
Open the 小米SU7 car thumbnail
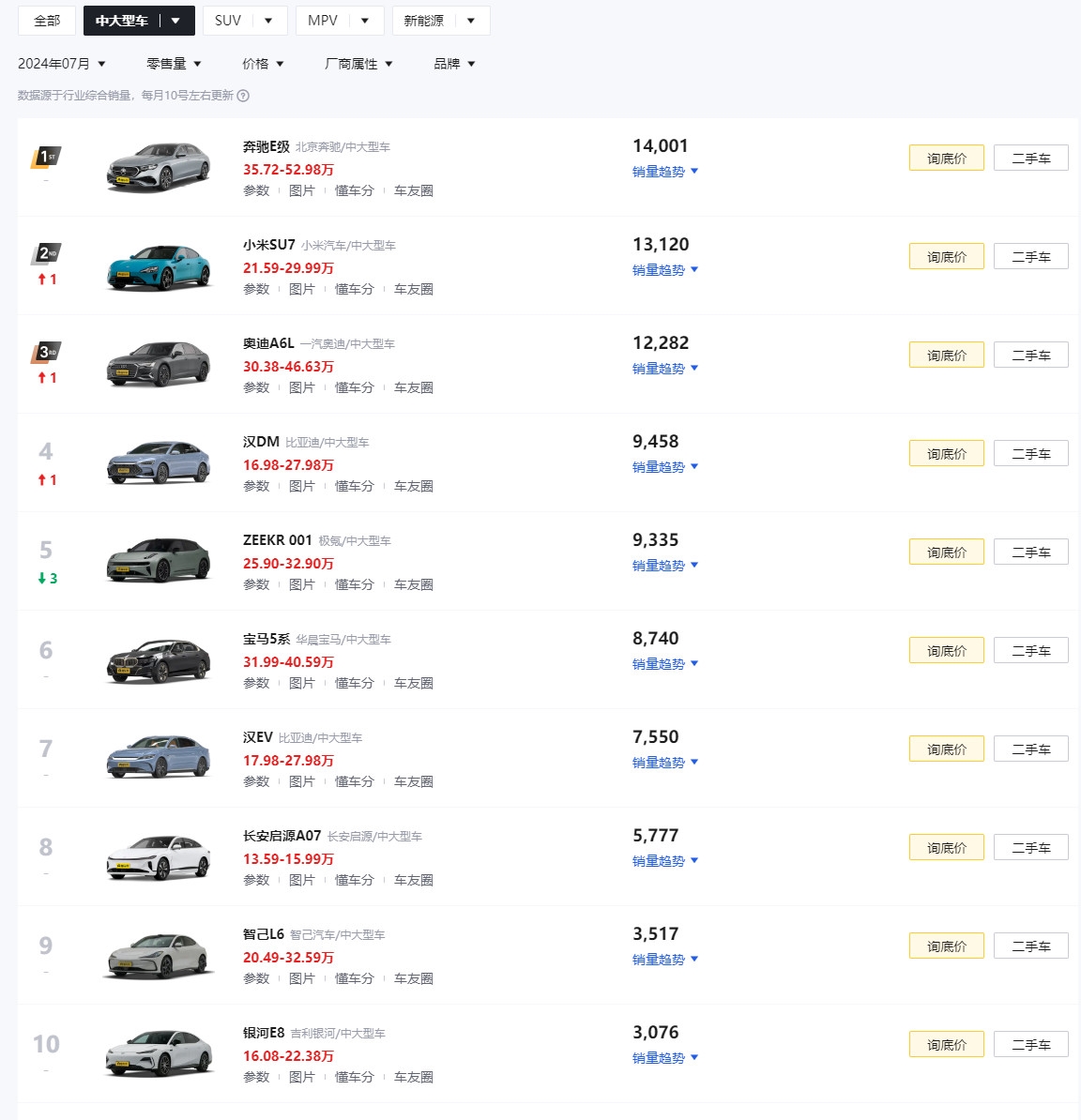(x=159, y=267)
